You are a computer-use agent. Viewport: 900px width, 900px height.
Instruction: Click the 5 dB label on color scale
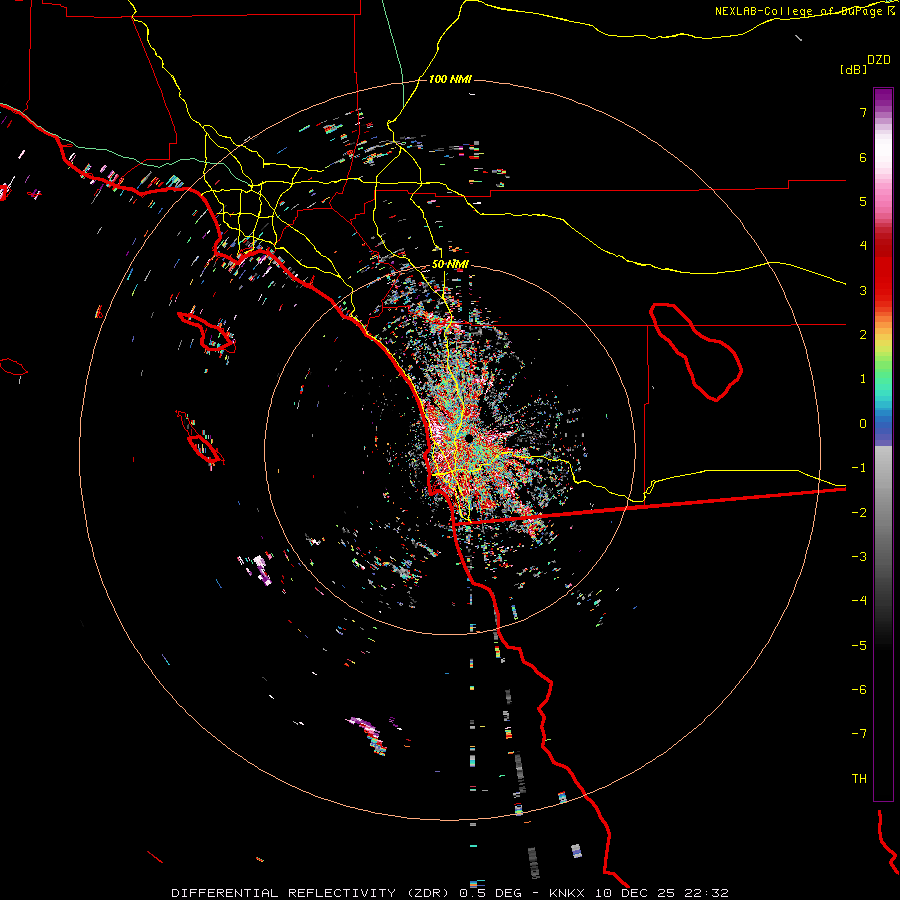pos(863,201)
